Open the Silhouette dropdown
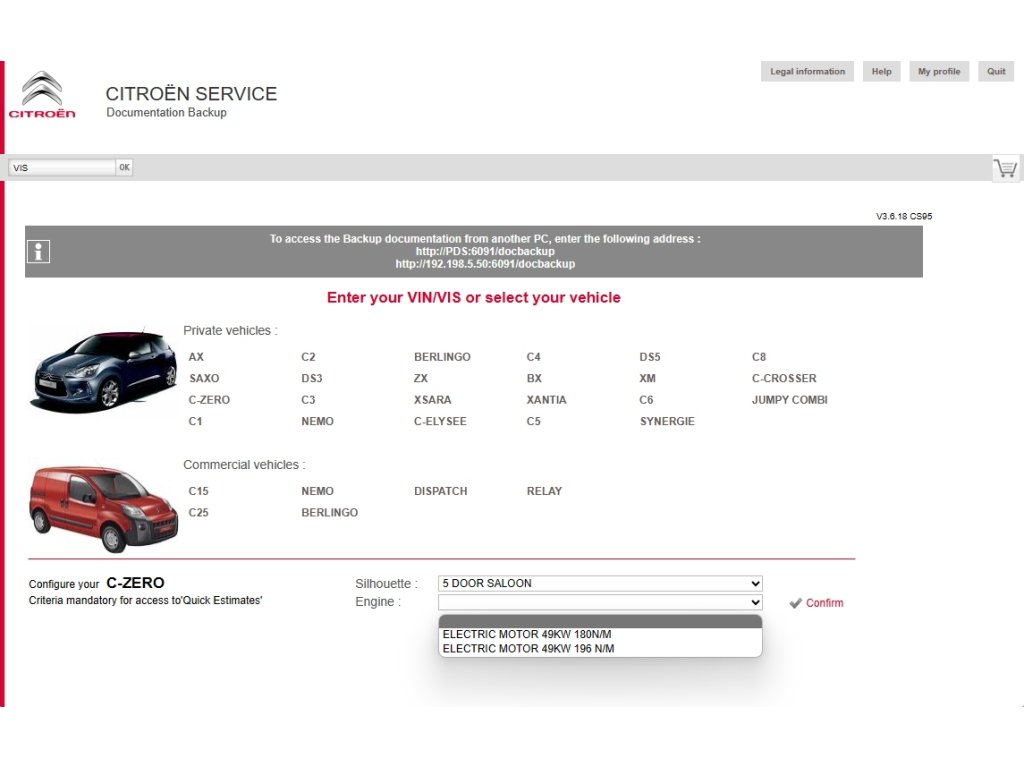Image resolution: width=1024 pixels, height=768 pixels. tap(600, 583)
